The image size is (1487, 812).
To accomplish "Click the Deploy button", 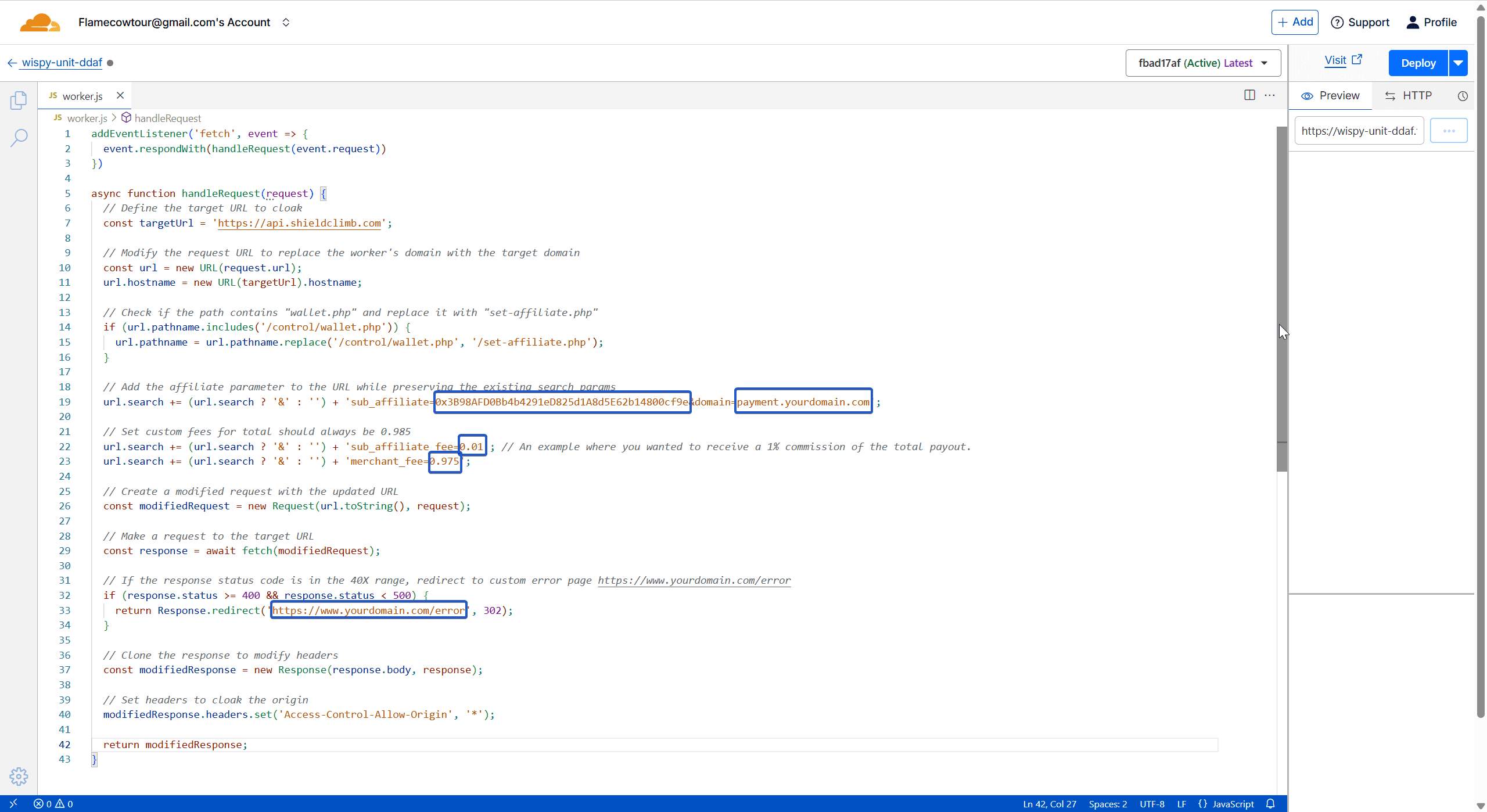I will click(1418, 63).
